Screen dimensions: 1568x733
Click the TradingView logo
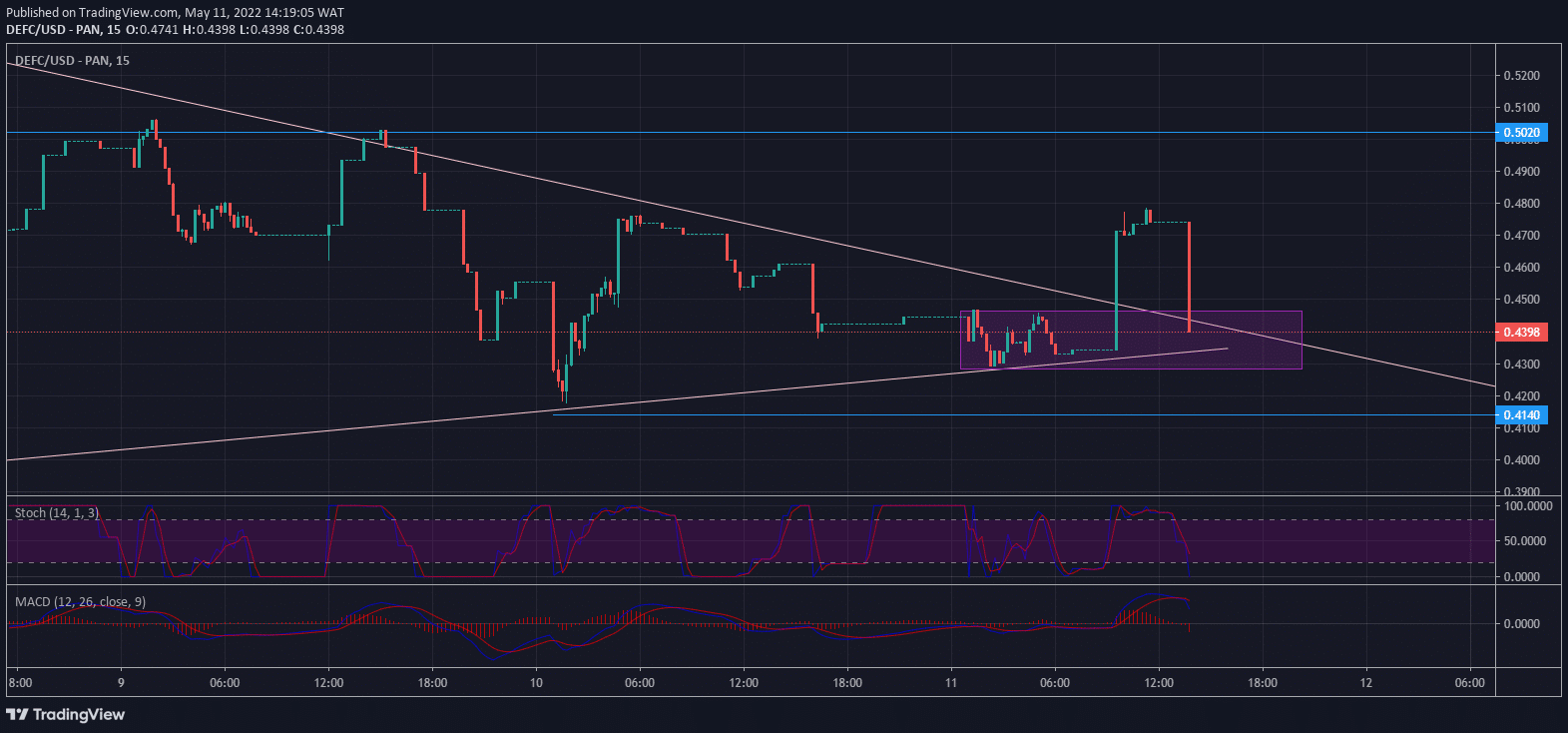[66, 714]
